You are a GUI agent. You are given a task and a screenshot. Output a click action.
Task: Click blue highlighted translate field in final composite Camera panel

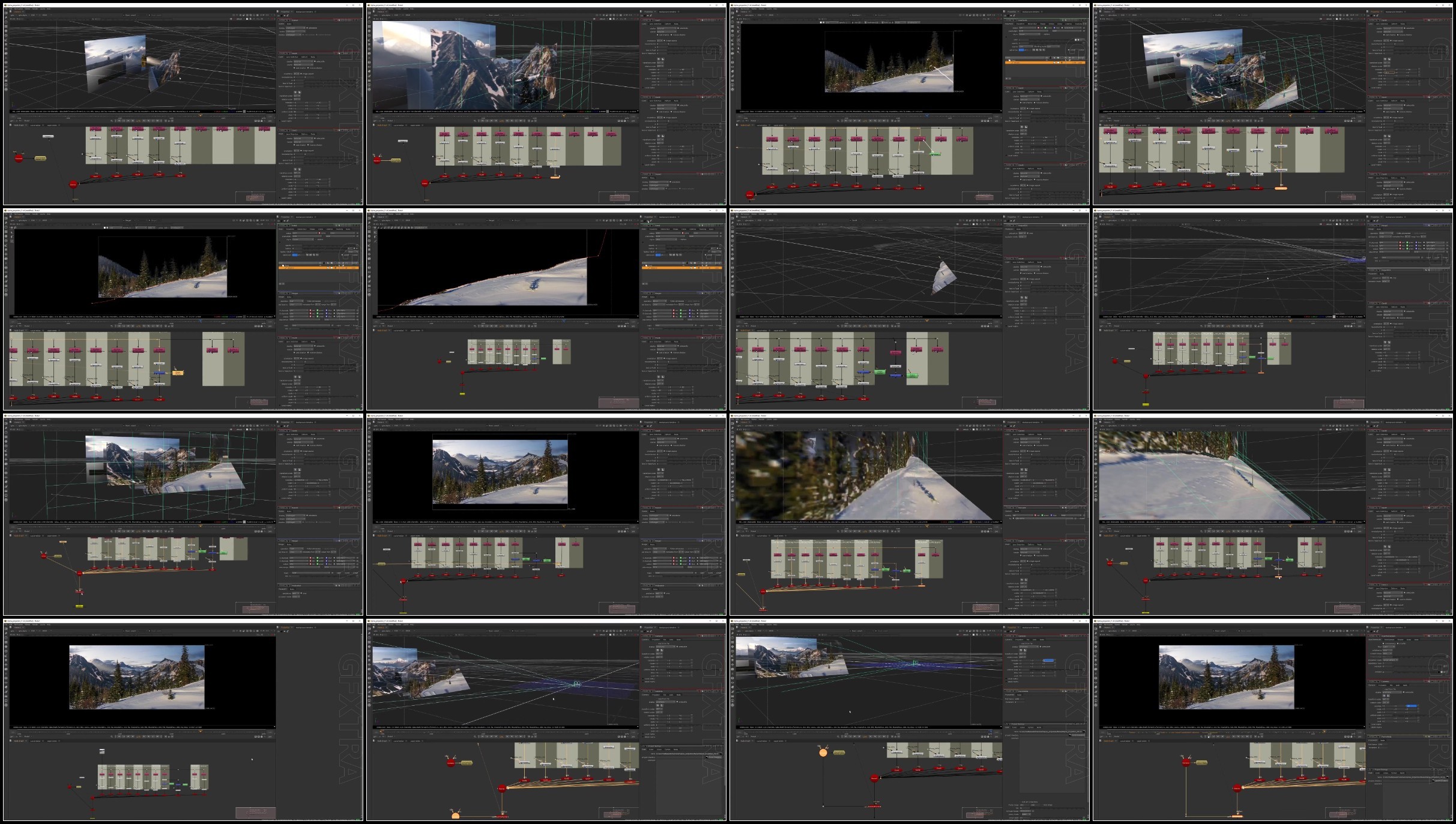pos(1412,706)
